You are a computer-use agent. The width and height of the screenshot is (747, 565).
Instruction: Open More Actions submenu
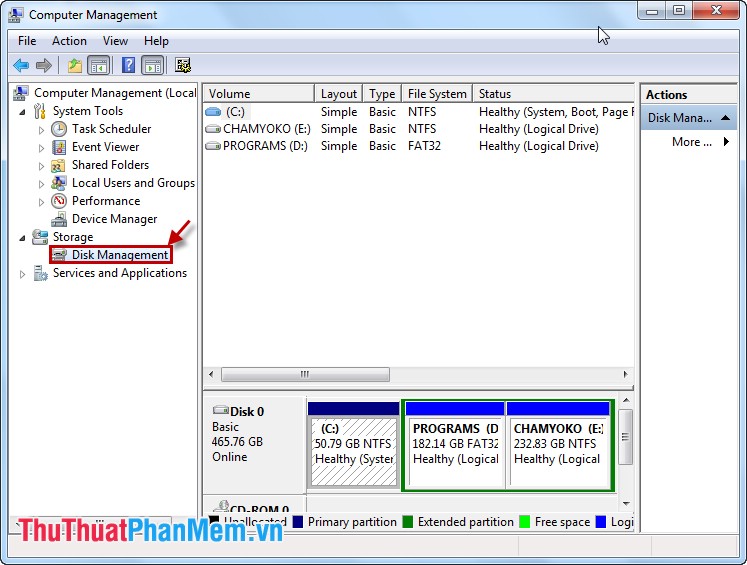click(x=700, y=142)
